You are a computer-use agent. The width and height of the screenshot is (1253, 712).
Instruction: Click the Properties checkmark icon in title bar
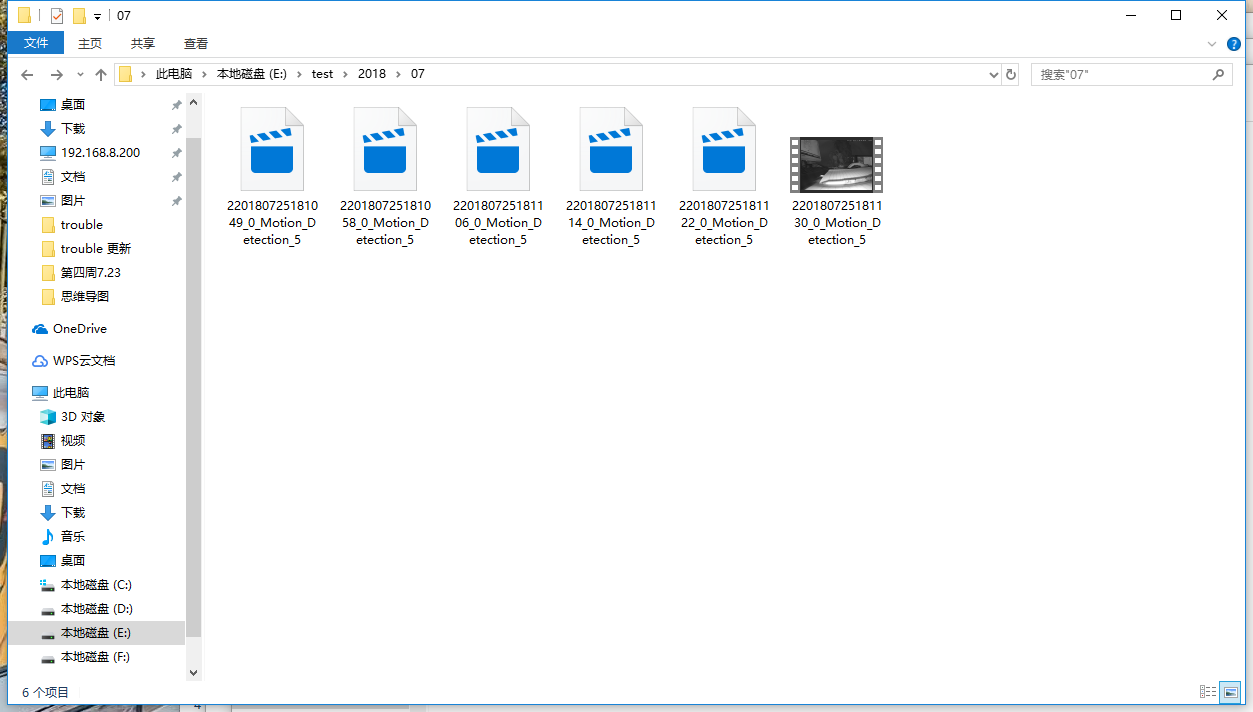tap(56, 16)
